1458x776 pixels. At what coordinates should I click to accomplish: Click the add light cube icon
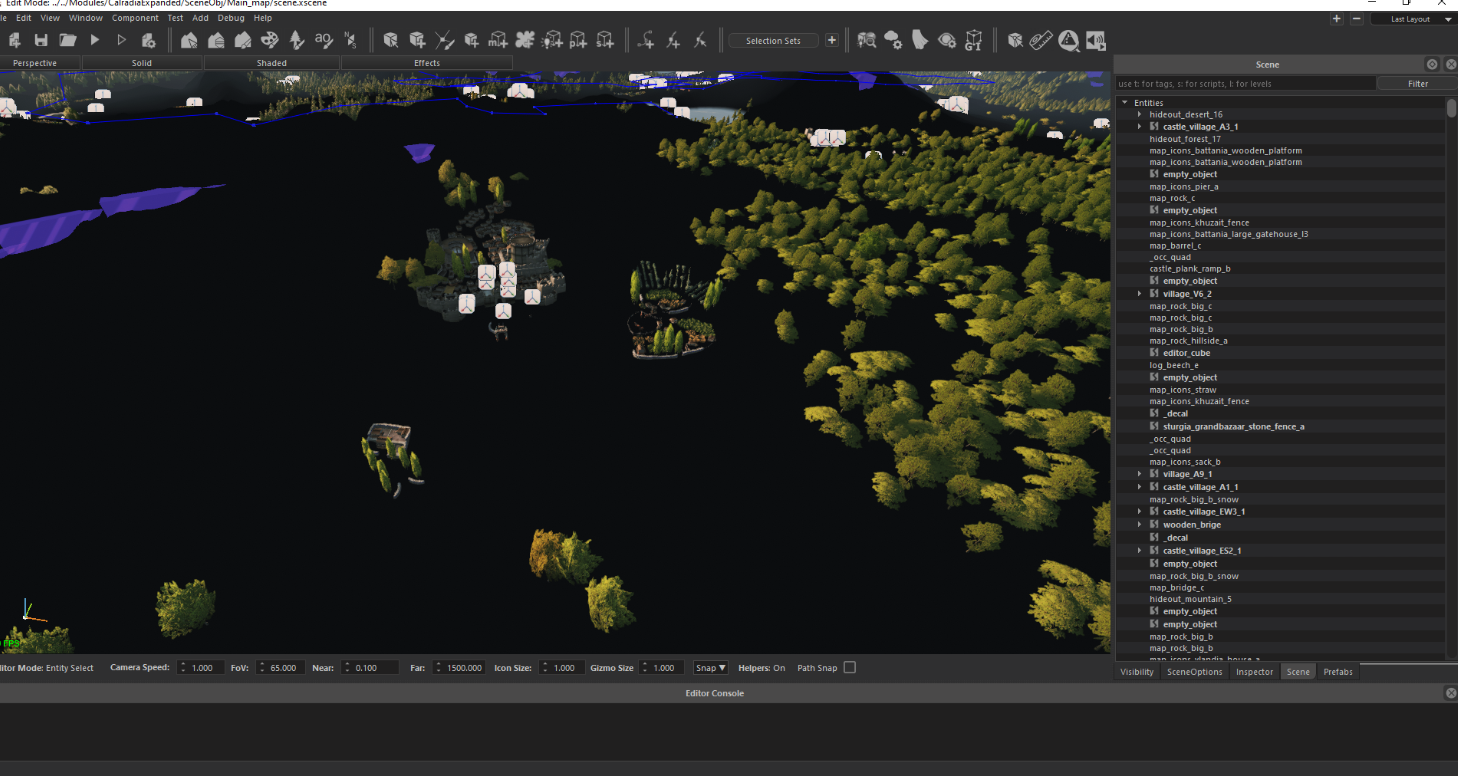point(552,40)
